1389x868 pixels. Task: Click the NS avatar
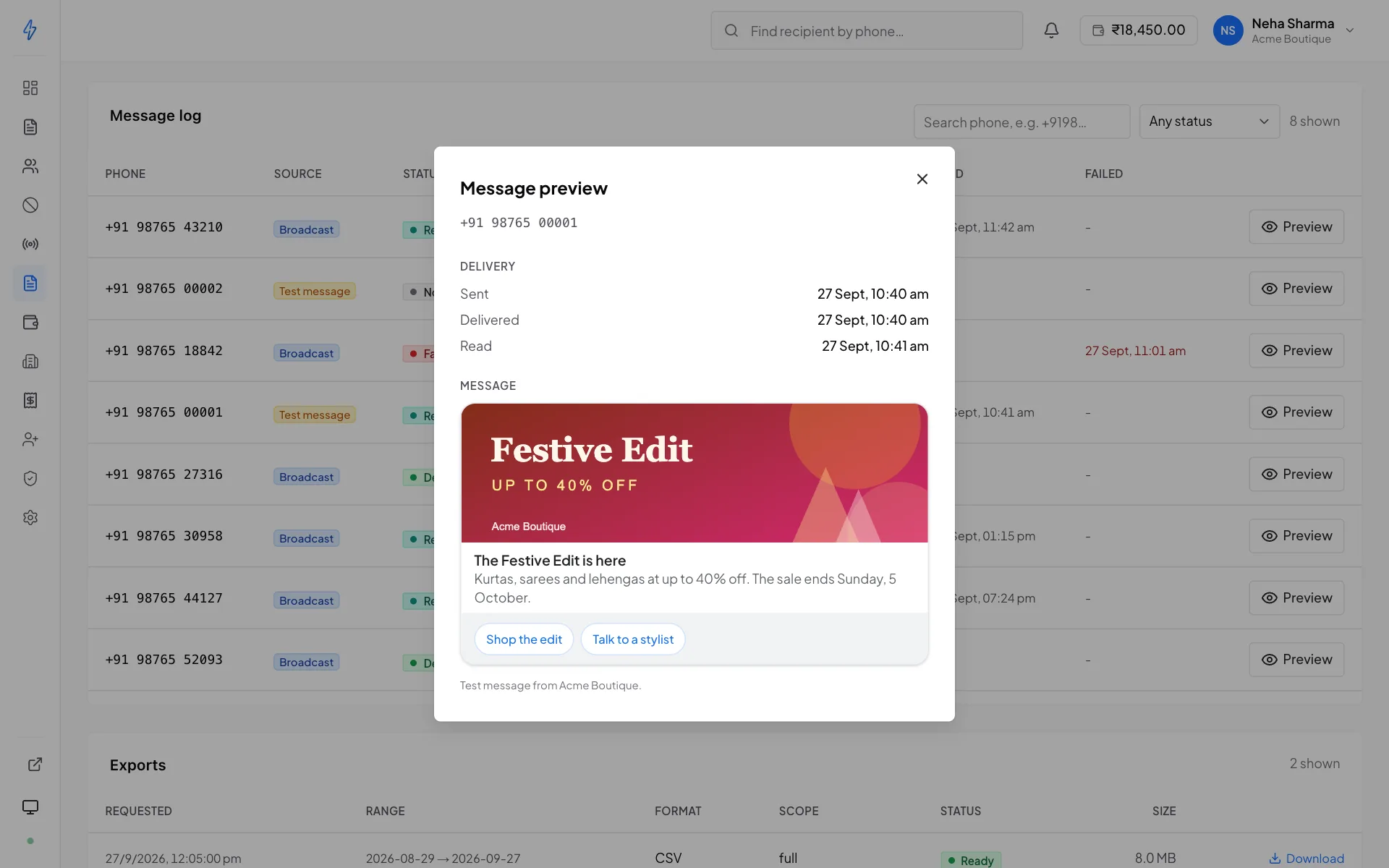[x=1228, y=30]
